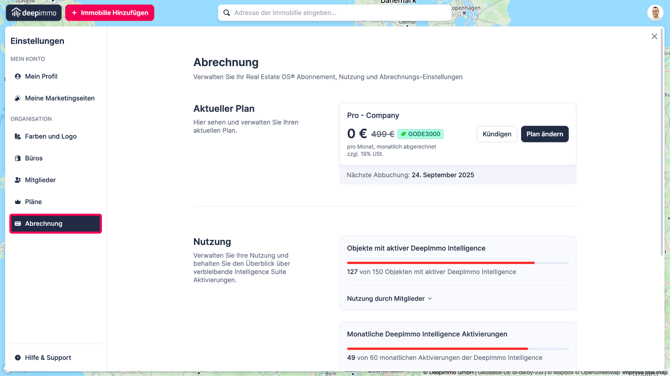Click the dialog vertical scrollbar
670x376 pixels.
tap(663, 141)
